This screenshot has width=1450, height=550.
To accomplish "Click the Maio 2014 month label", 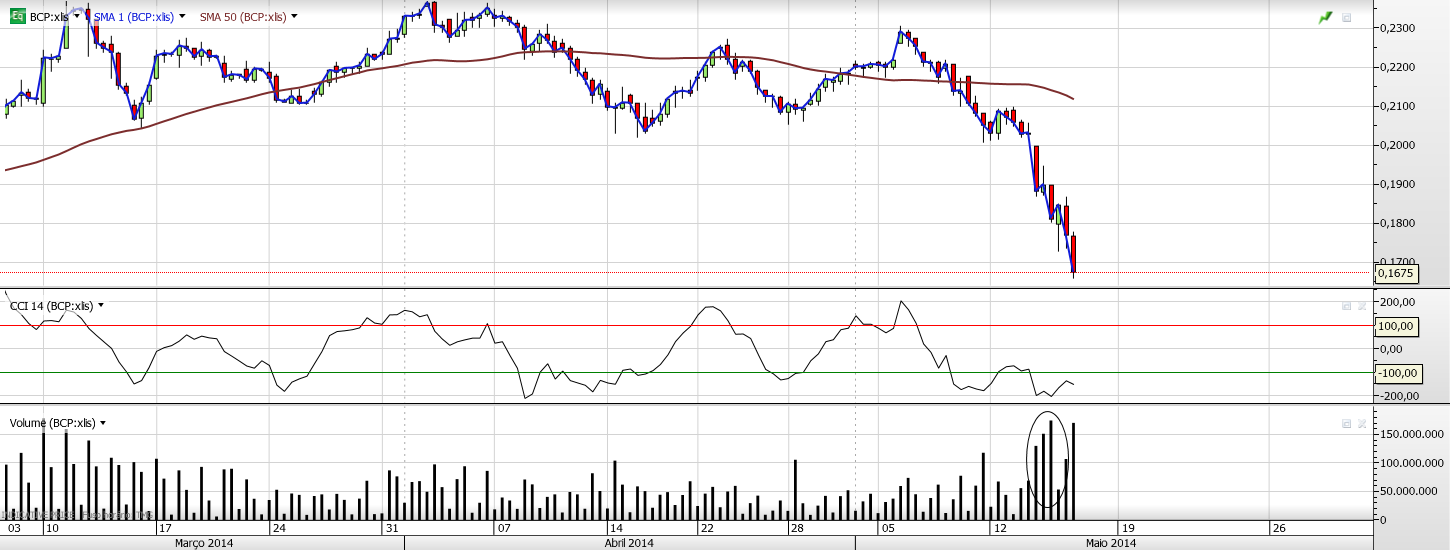I will [x=1110, y=543].
